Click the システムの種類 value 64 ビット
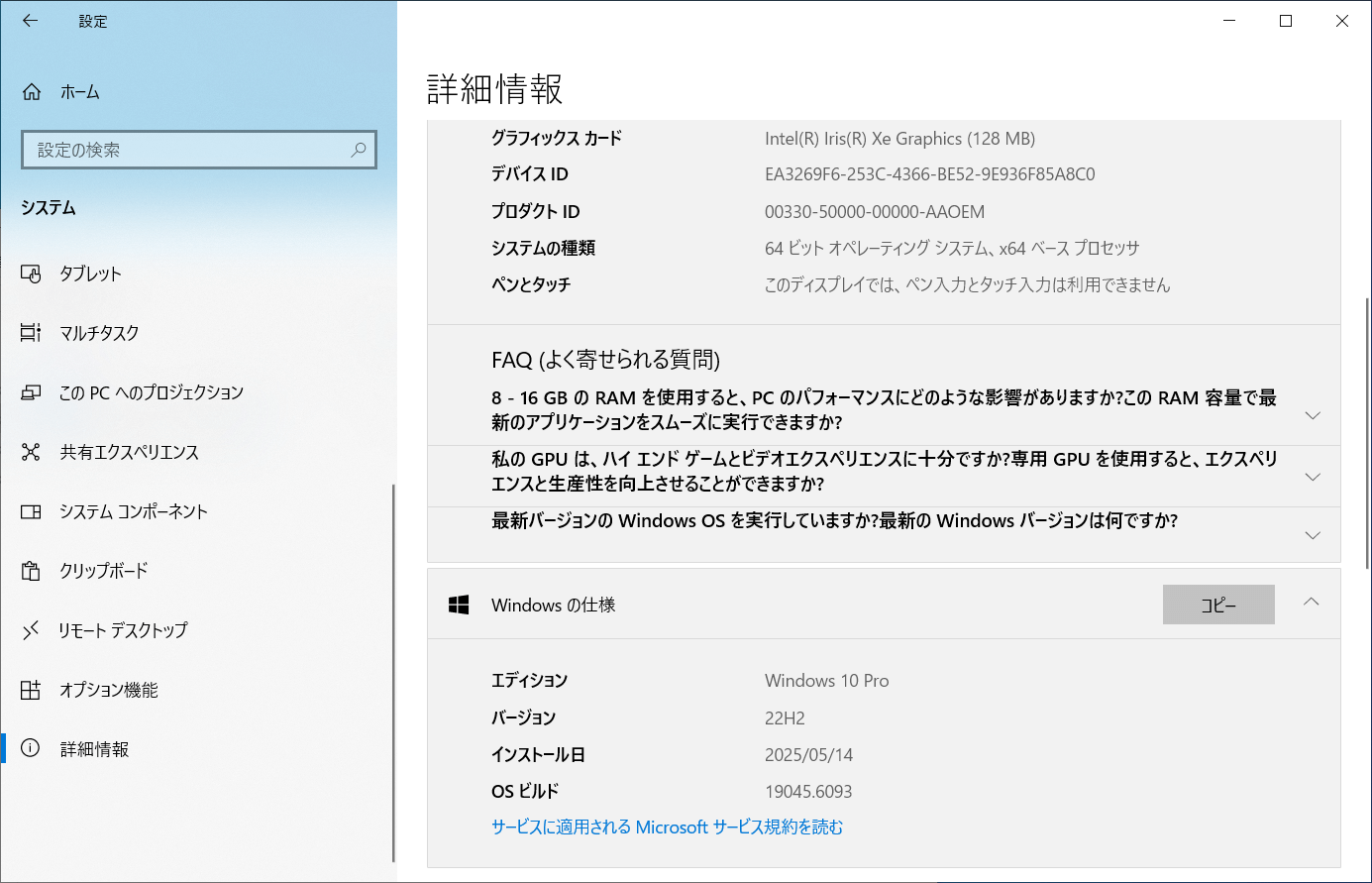 click(952, 248)
